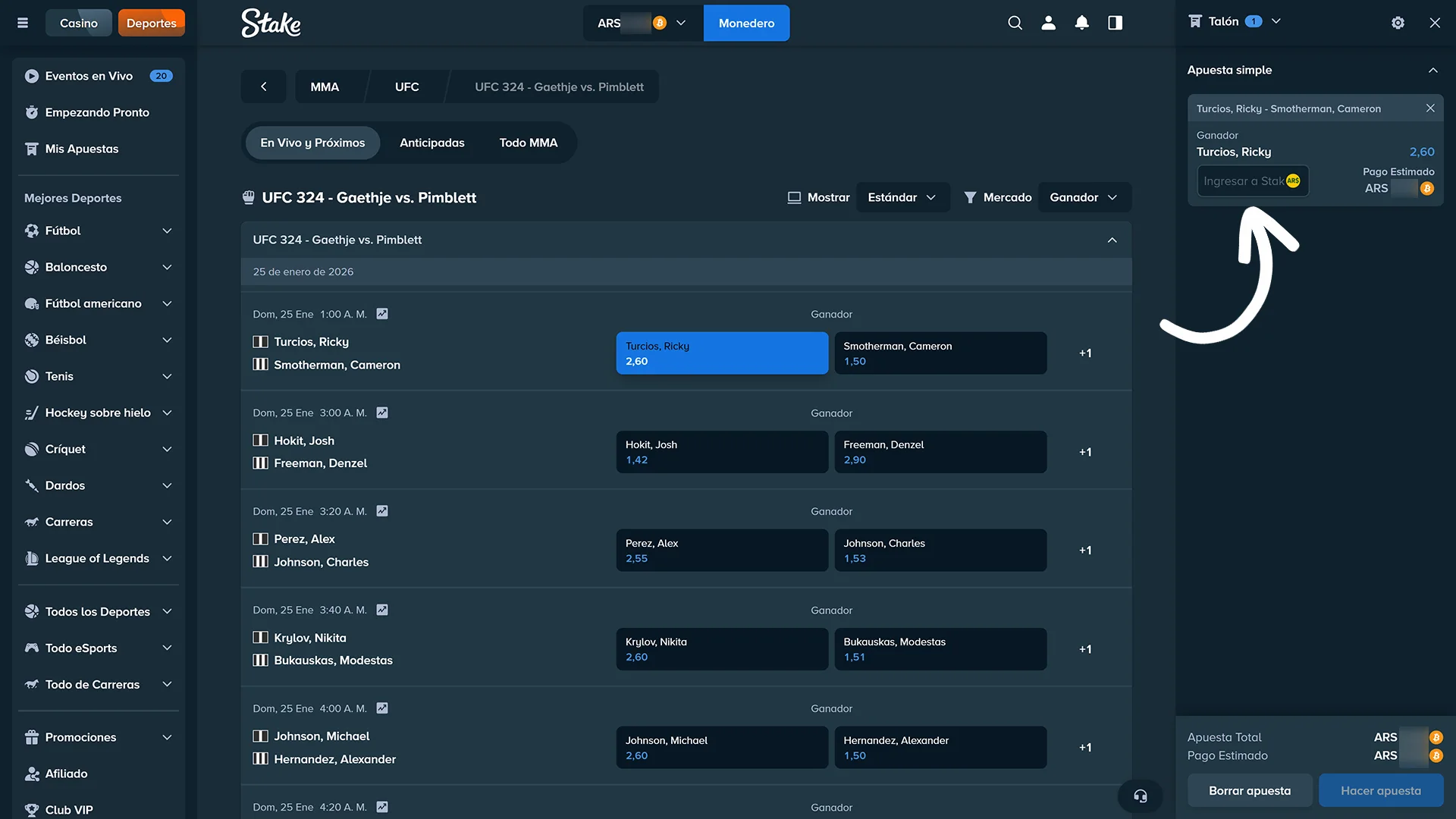Switch to the Anticipadas tab
Image resolution: width=1456 pixels, height=819 pixels.
coord(431,143)
